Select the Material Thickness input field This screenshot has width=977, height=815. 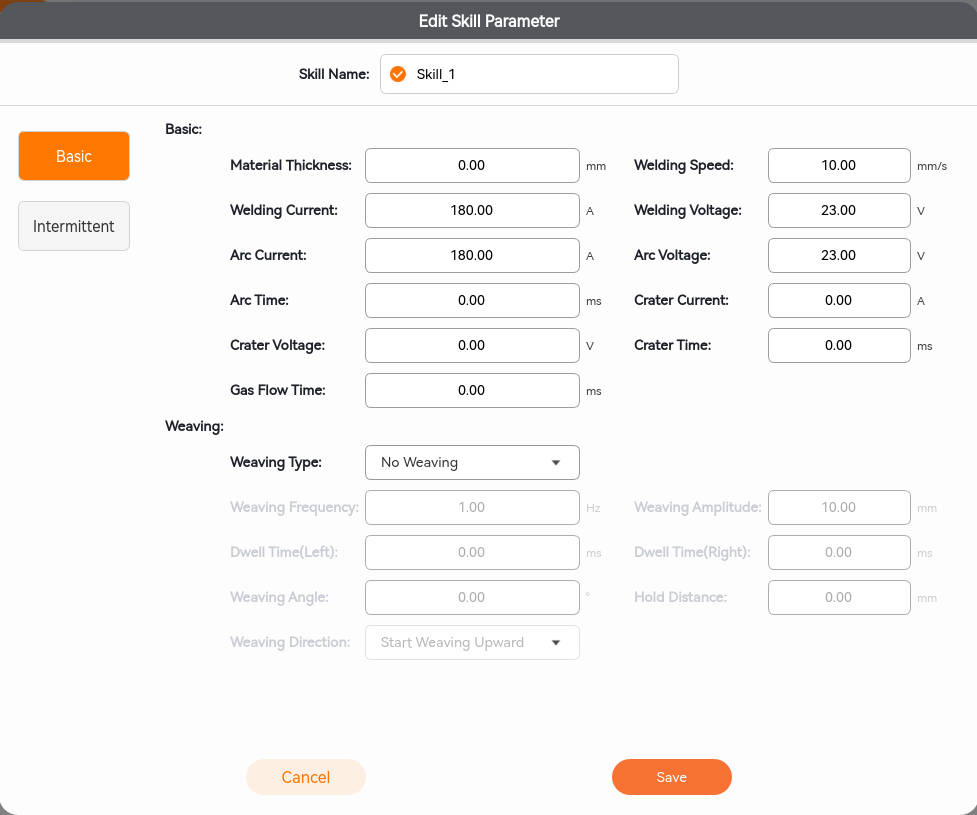471,165
